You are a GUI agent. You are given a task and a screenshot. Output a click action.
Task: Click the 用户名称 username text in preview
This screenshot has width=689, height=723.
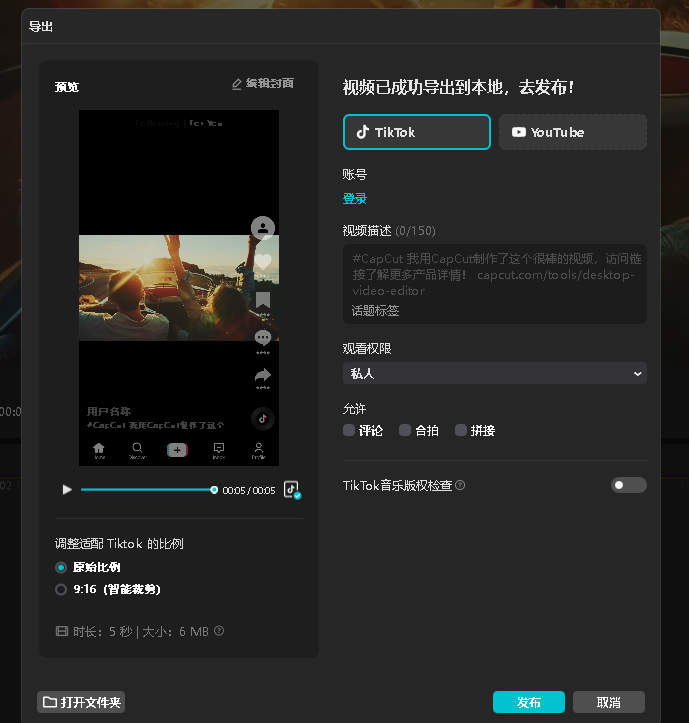click(x=109, y=411)
